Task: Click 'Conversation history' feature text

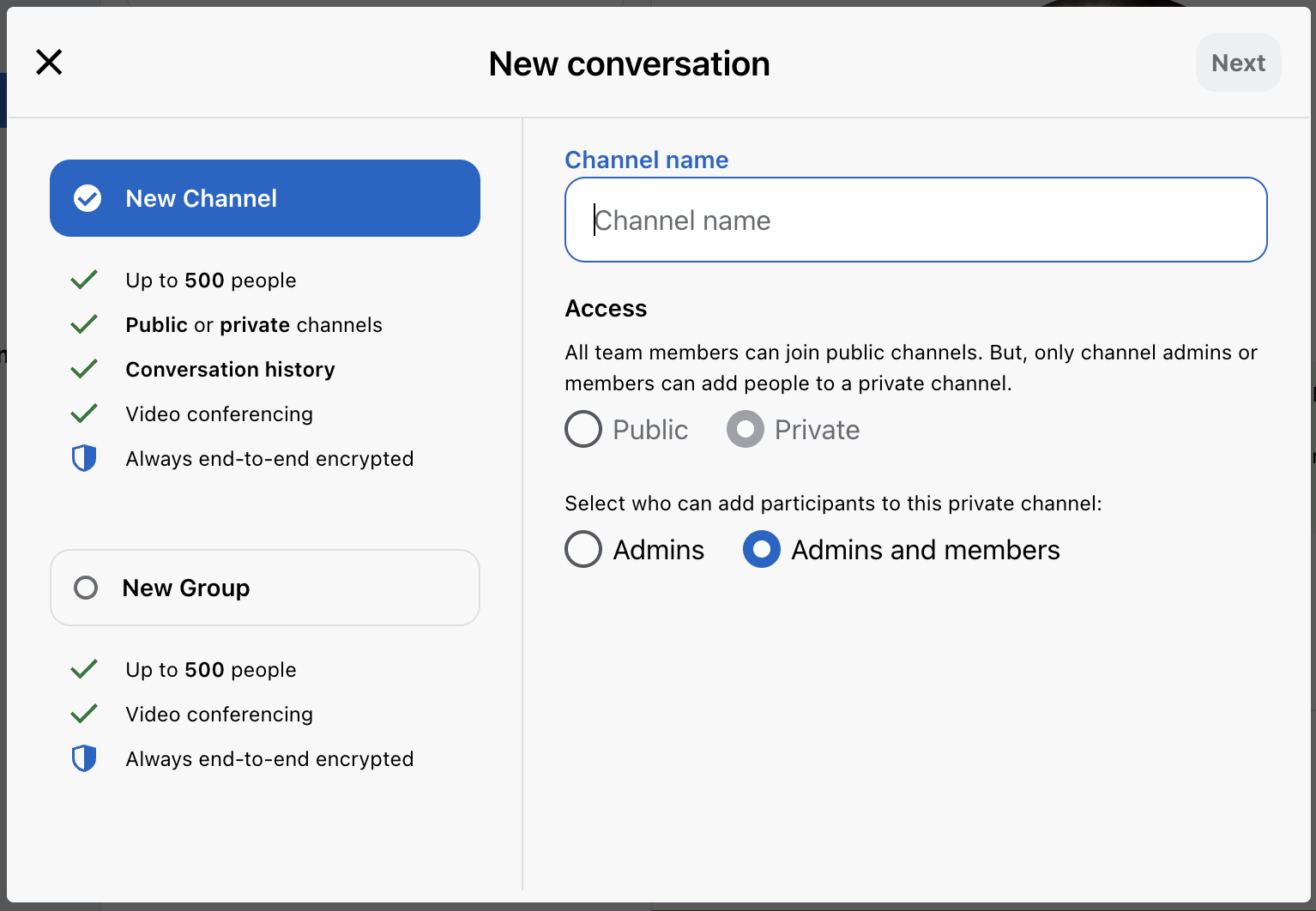Action: tap(230, 369)
